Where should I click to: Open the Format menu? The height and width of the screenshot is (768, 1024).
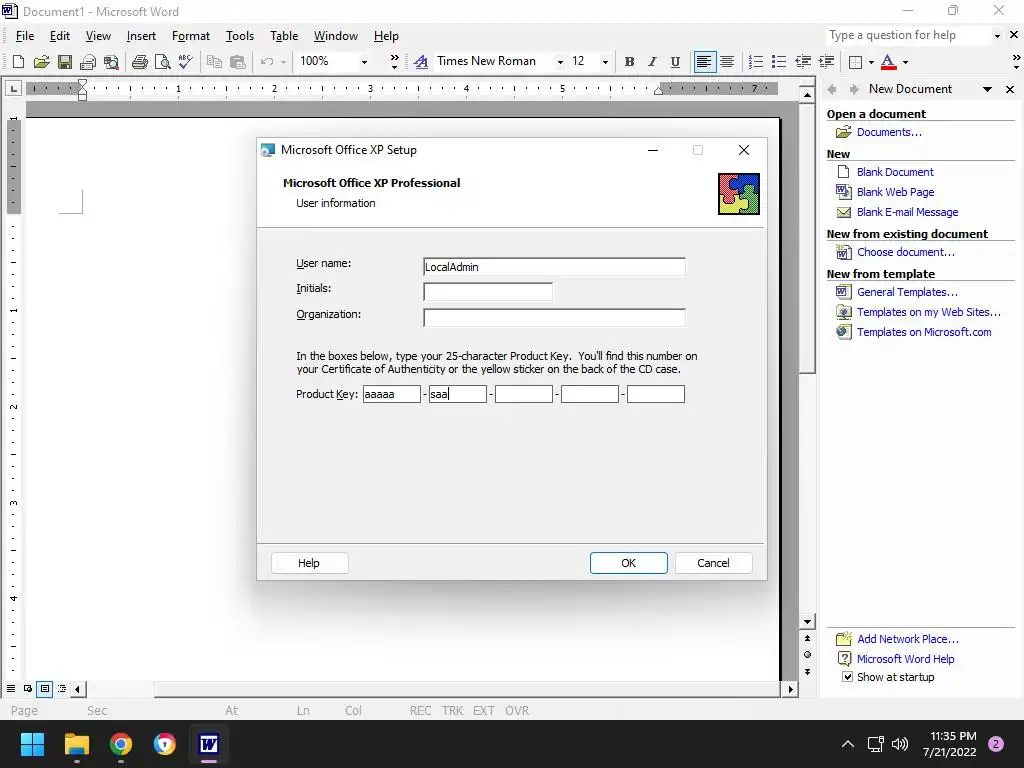[x=191, y=36]
